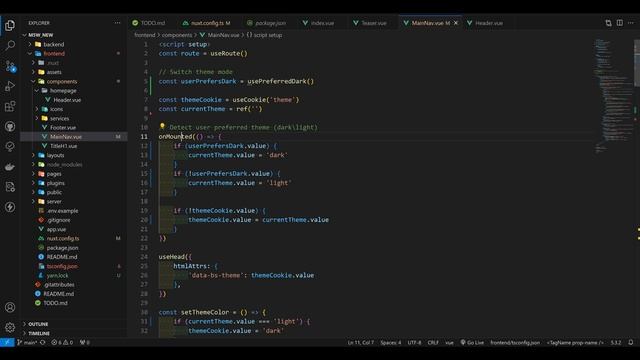The image size is (640, 360).
Task: Click Go Live in status bar
Action: click(472, 342)
